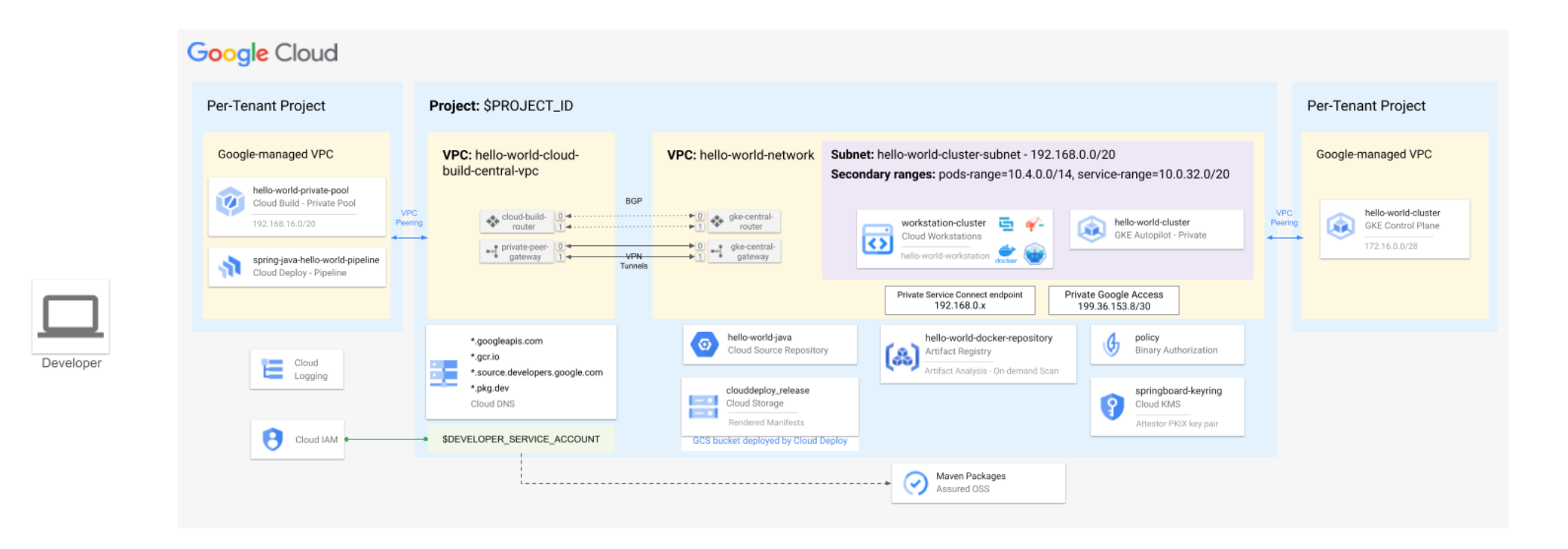Click the cloud-build-router icon

pos(492,222)
